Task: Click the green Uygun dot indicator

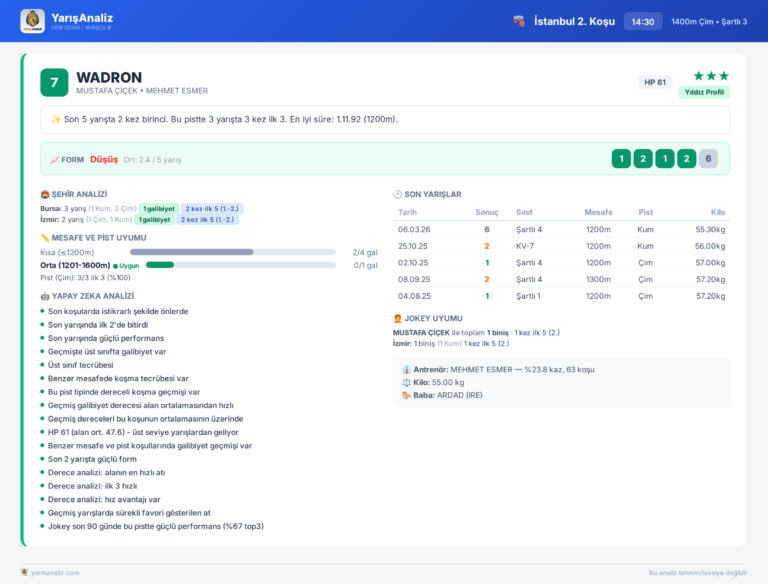Action: 116,266
